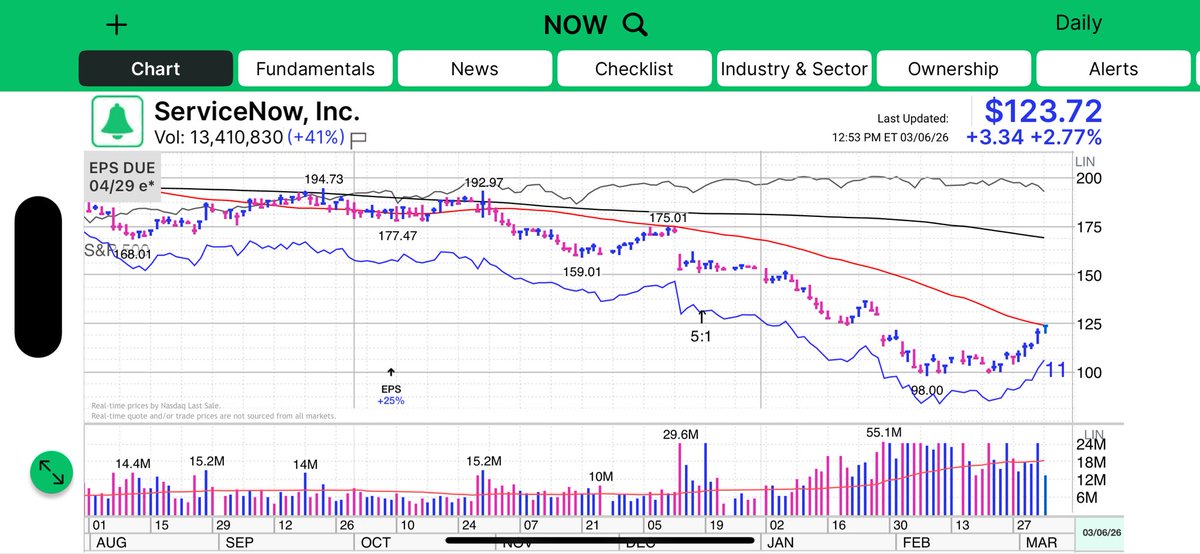Tap the +3.34 +2.77% change
Image resolution: width=1200 pixels, height=554 pixels.
pos(1034,137)
